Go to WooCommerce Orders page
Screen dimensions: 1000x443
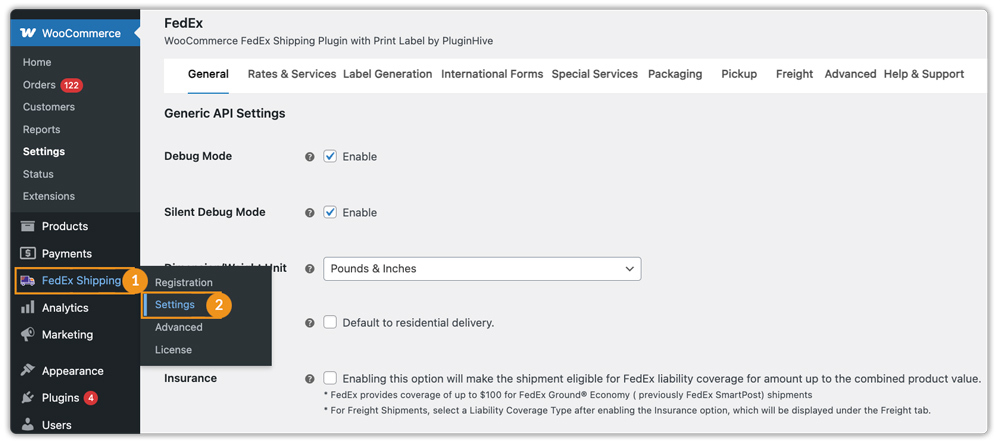tap(40, 85)
